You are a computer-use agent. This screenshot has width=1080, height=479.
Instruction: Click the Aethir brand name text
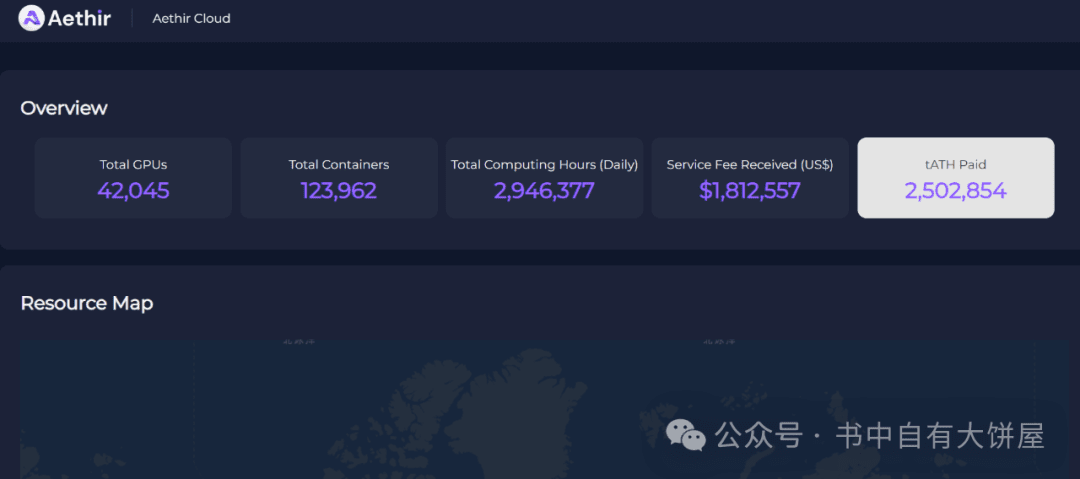point(79,19)
